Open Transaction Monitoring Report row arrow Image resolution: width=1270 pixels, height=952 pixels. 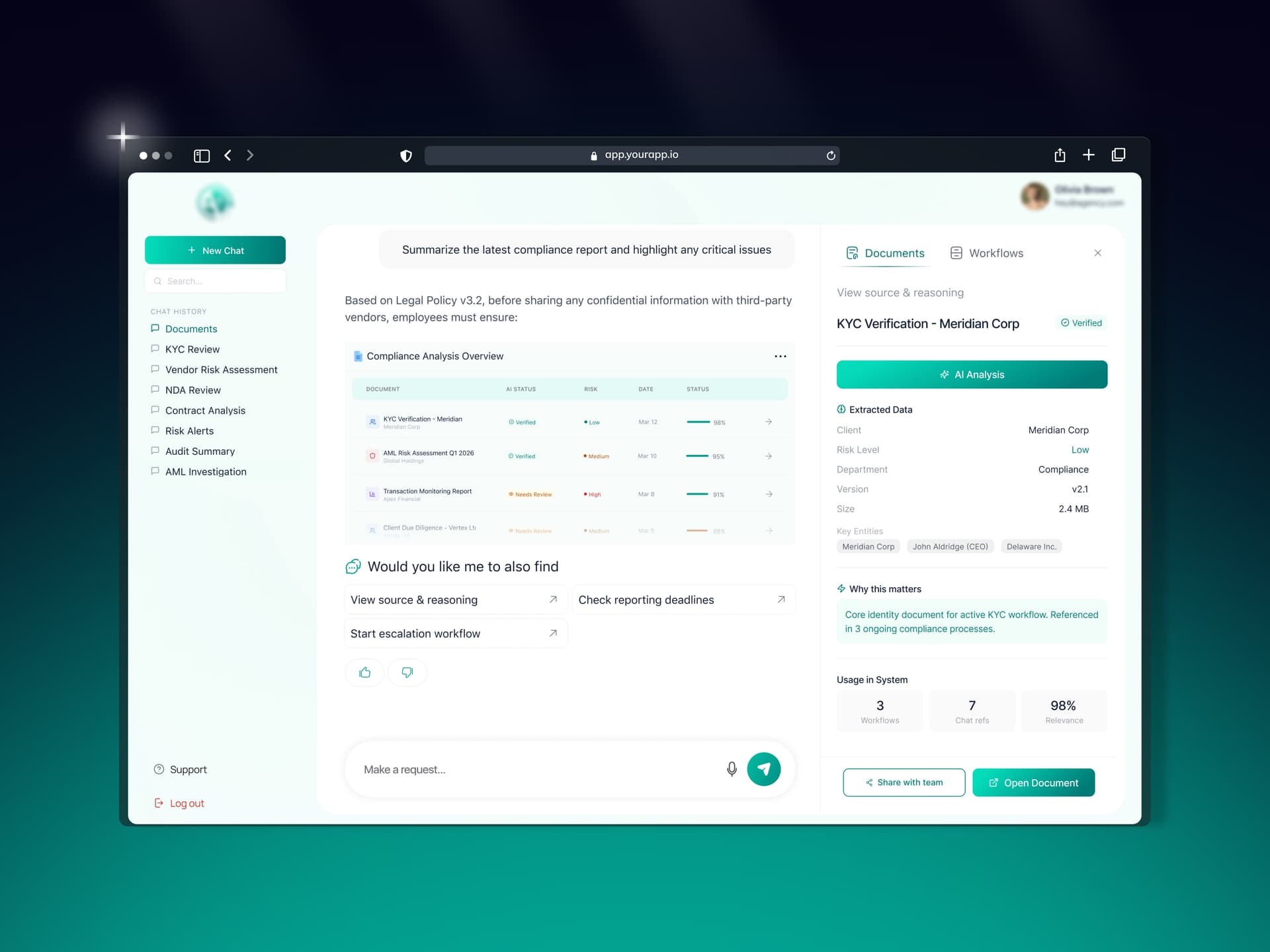pos(769,494)
